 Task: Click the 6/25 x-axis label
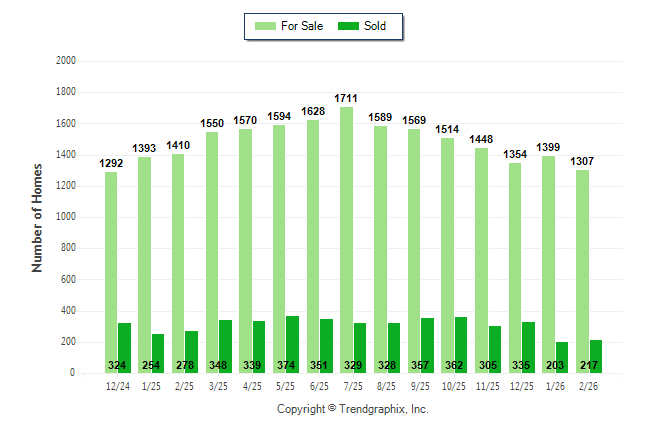pyautogui.click(x=319, y=384)
